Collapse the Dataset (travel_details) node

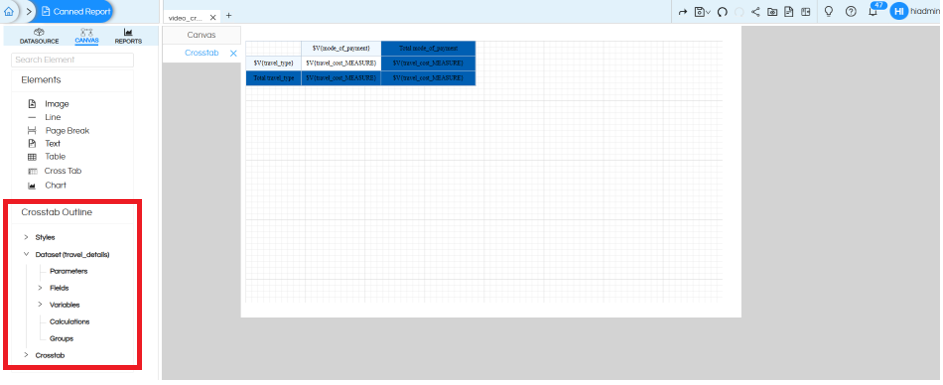26,254
